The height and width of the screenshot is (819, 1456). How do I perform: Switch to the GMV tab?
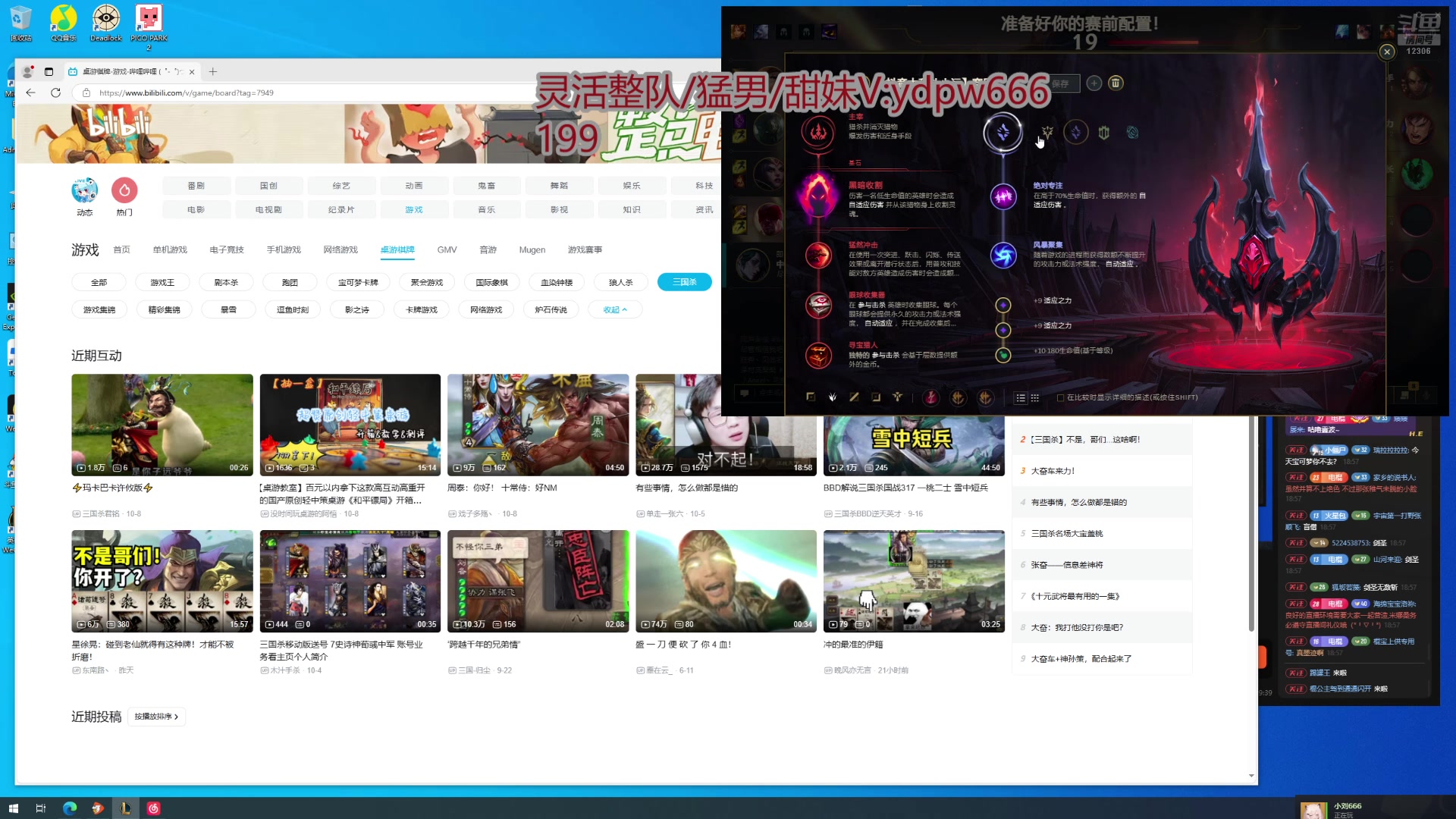click(447, 249)
